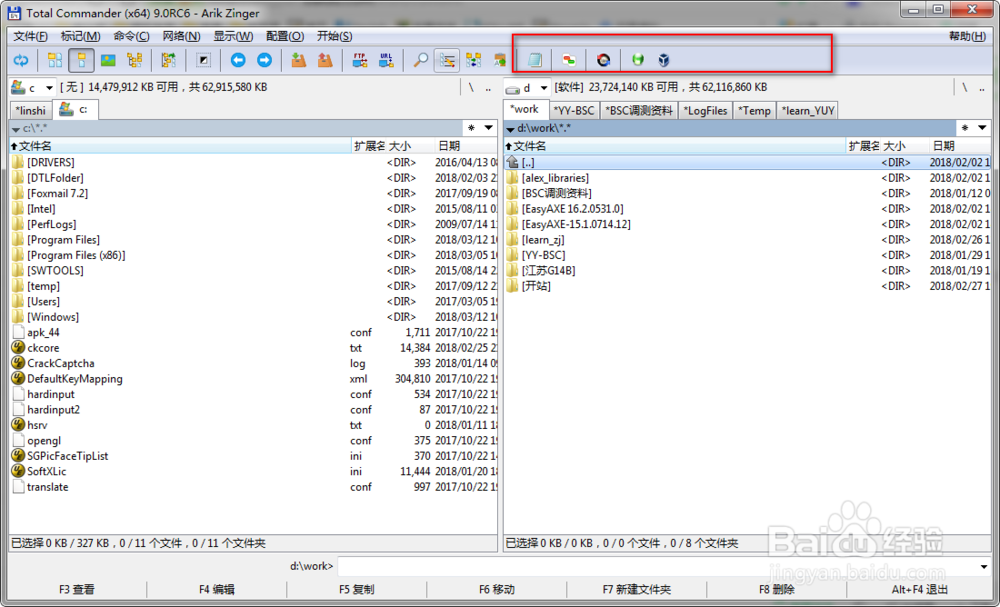The height and width of the screenshot is (607, 1000).
Task: Click F7 新建文件夹 button
Action: [636, 590]
